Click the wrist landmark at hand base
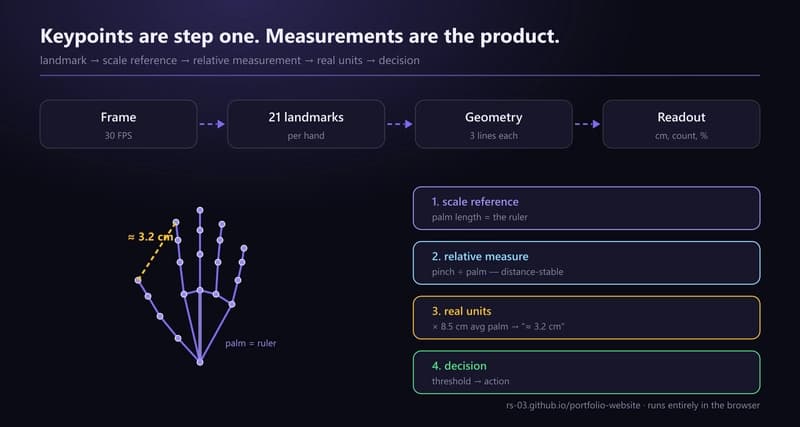 click(x=200, y=362)
